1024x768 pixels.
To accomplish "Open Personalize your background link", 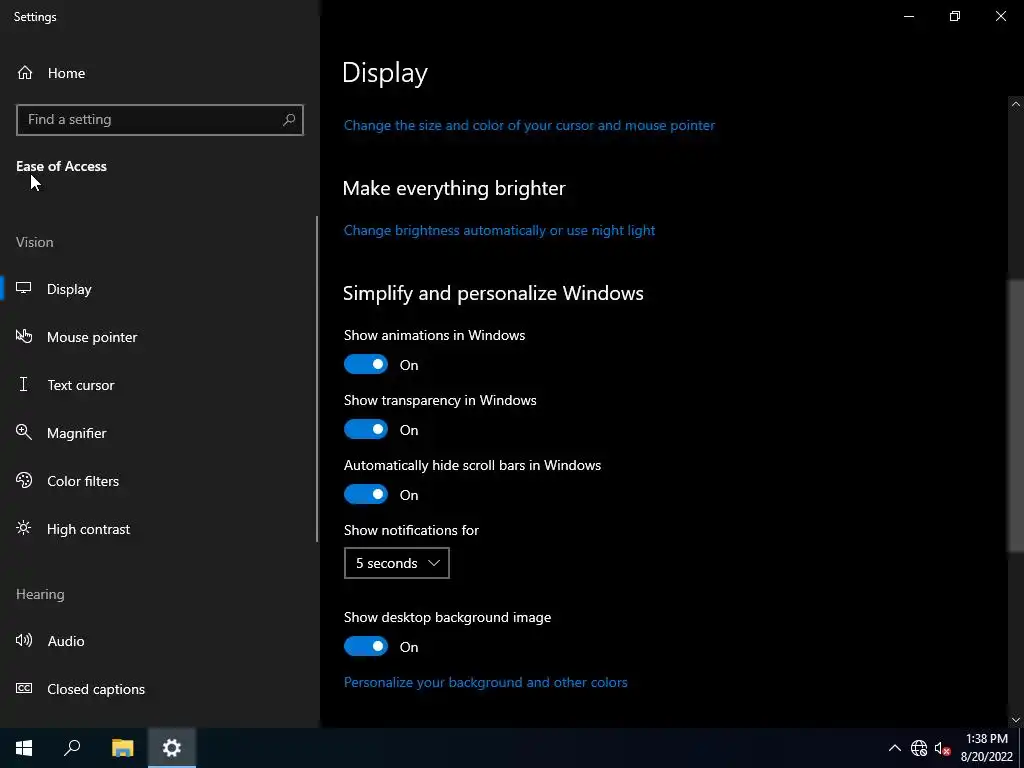I will pos(485,682).
